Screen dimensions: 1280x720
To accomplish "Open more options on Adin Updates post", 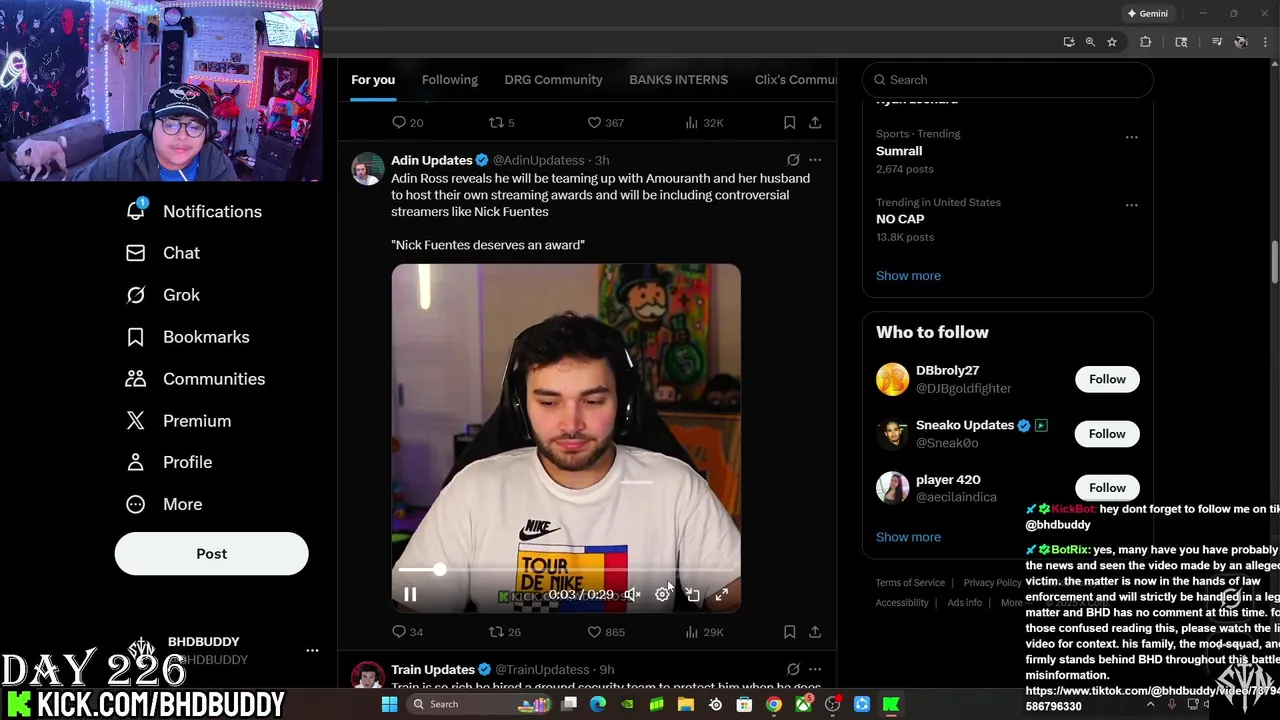I will (x=815, y=160).
